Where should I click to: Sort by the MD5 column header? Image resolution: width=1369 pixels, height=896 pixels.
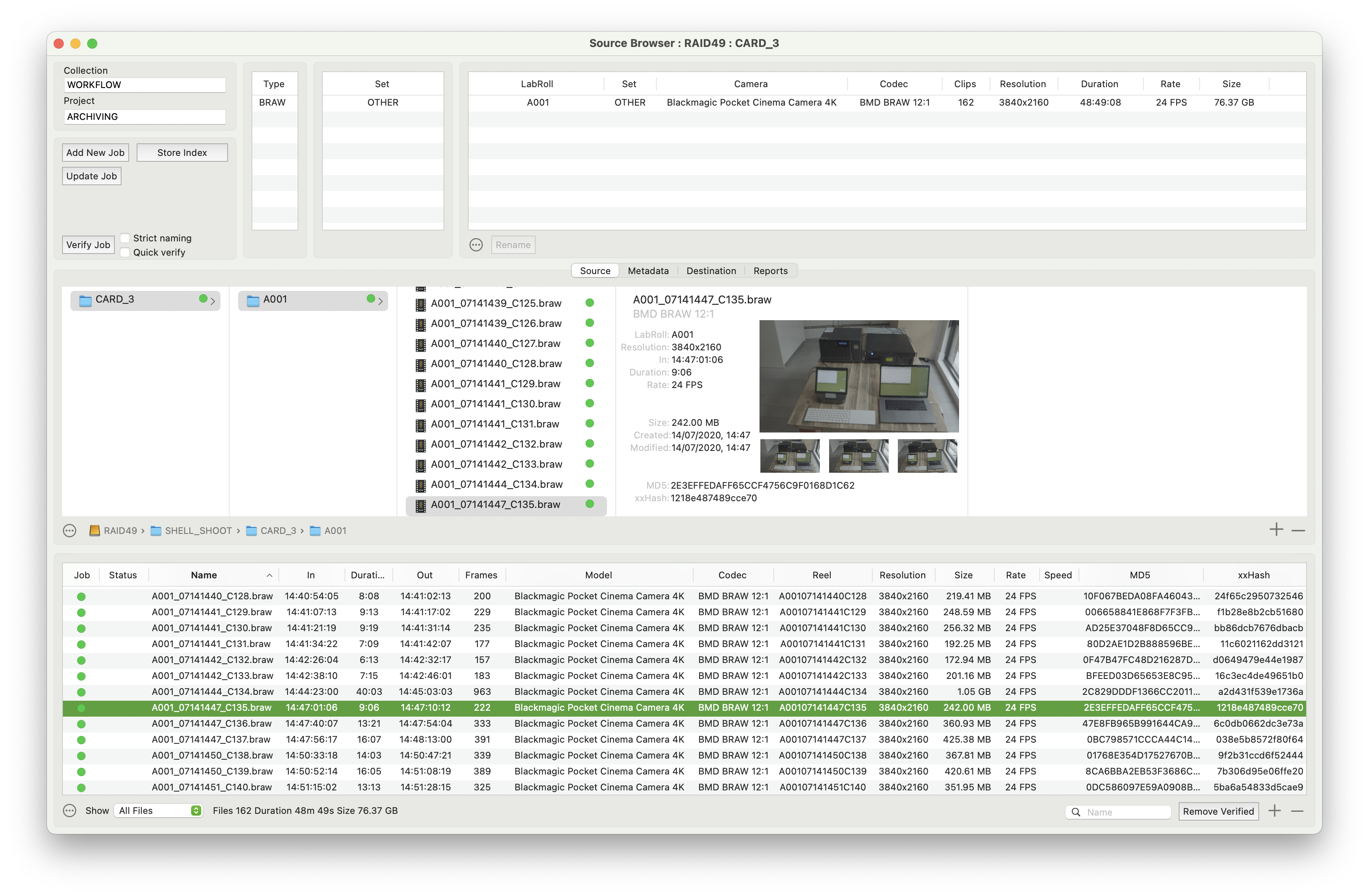pyautogui.click(x=1140, y=575)
